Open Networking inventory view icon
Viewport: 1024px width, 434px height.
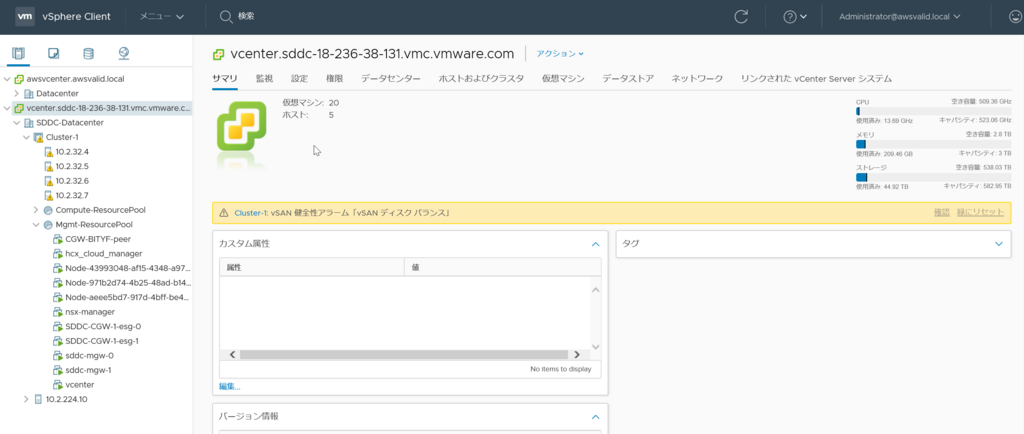coord(124,53)
